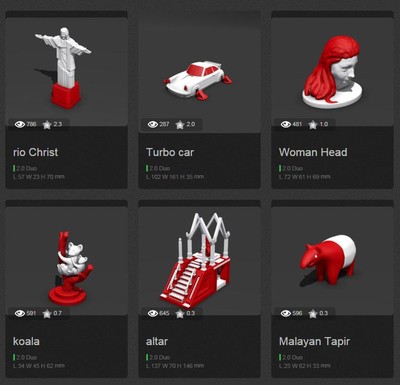400x385 pixels.
Task: Open the Turbo car title link
Action: 170,152
